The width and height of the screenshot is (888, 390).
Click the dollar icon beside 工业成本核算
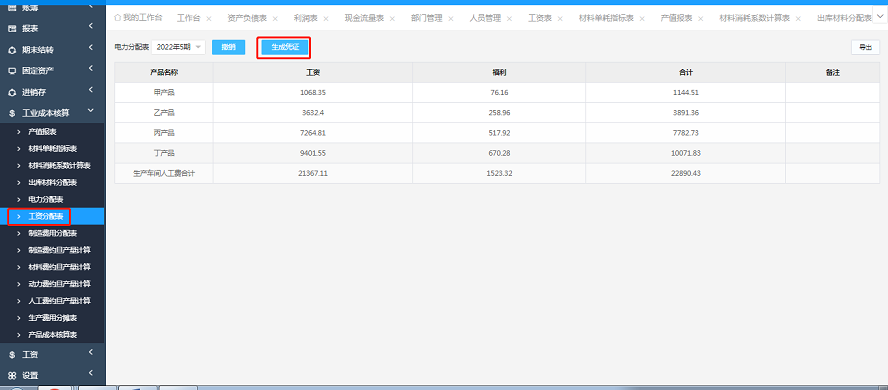(x=12, y=113)
